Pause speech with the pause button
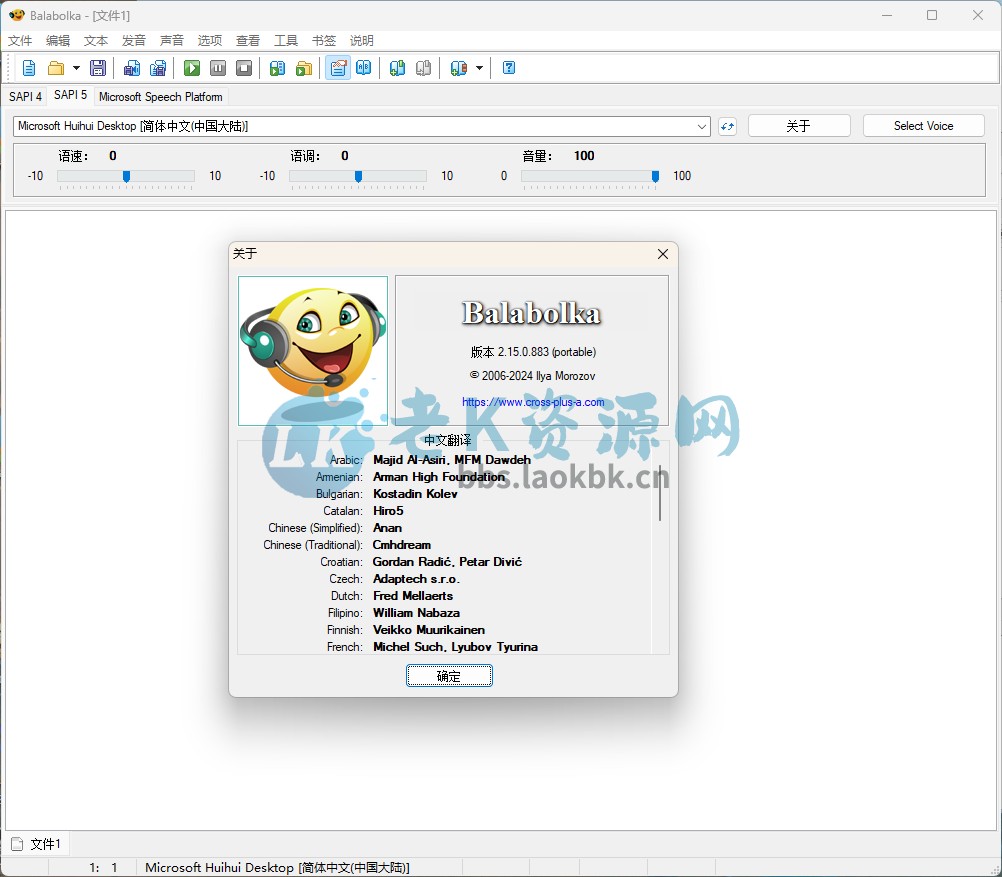 click(x=218, y=68)
